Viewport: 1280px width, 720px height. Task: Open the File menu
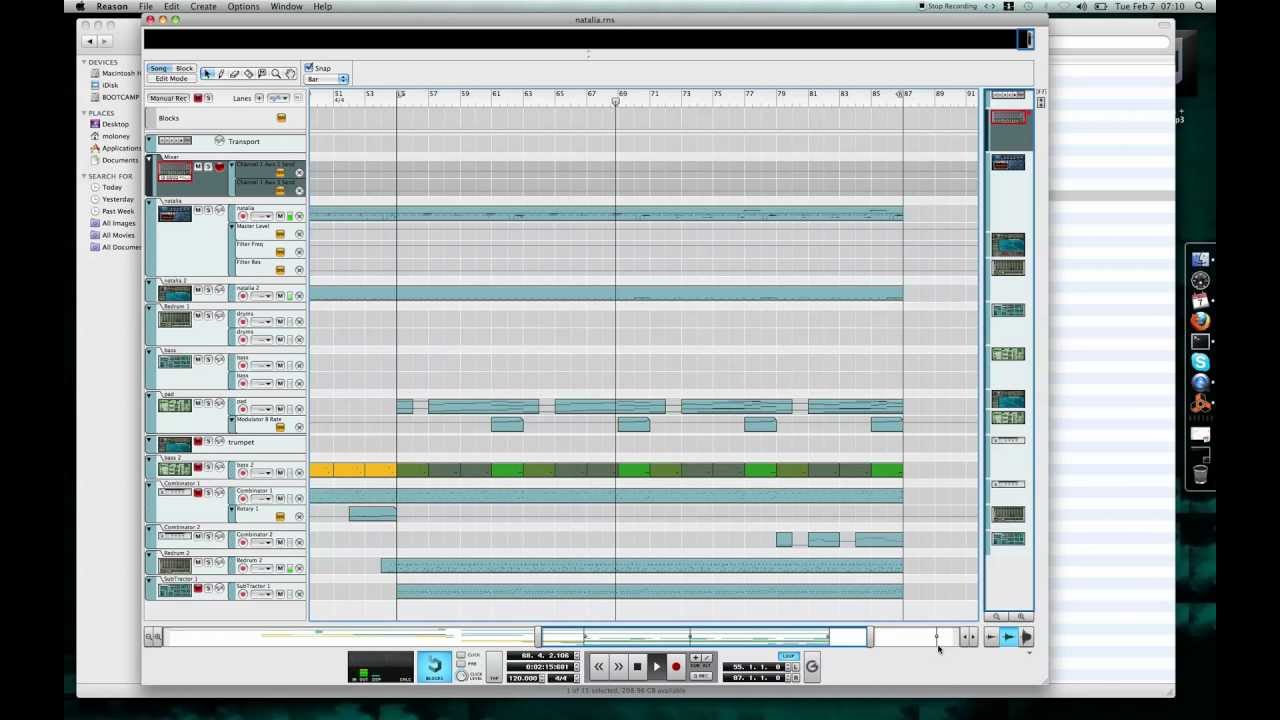click(x=146, y=6)
